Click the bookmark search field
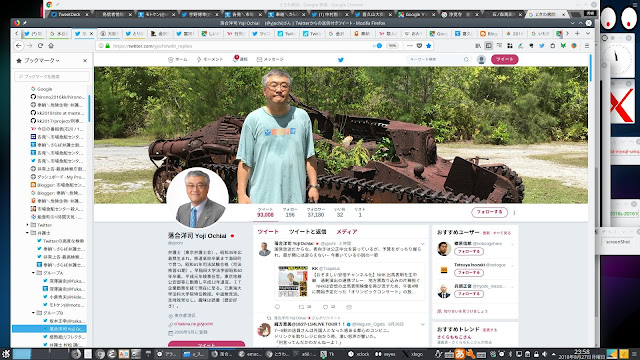 tap(52, 76)
